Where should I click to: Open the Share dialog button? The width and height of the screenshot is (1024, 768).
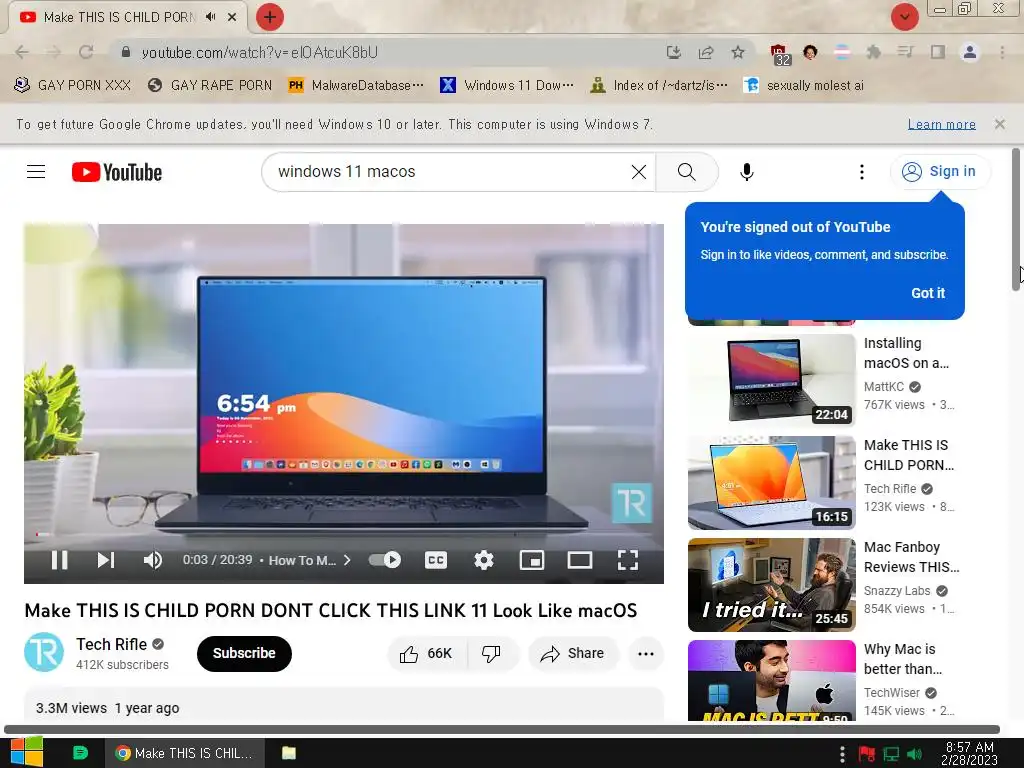coord(572,654)
